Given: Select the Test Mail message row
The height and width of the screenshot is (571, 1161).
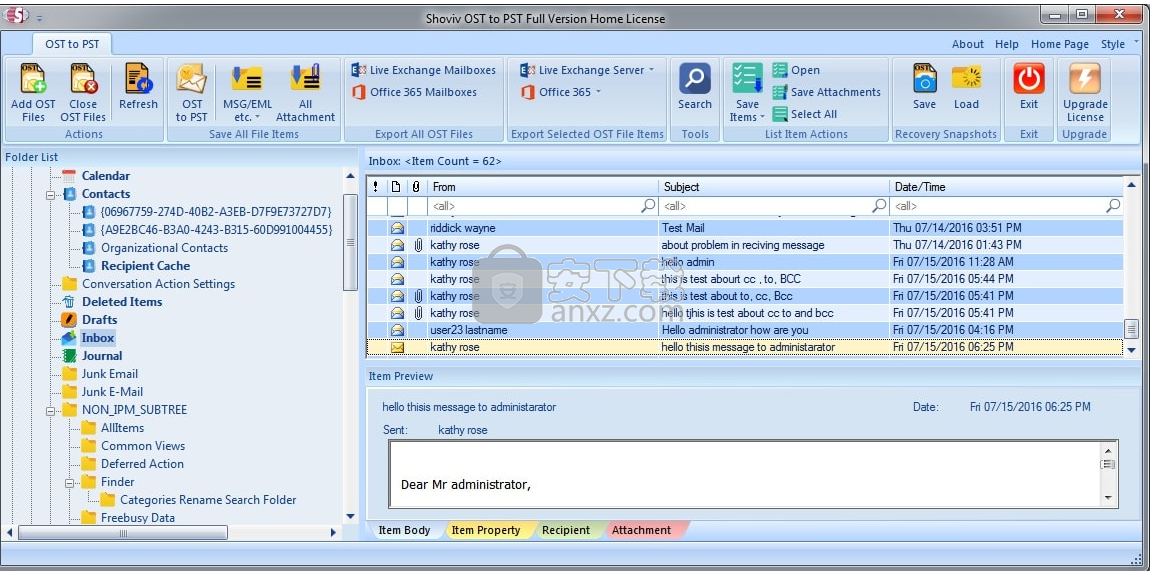Looking at the screenshot, I should (x=746, y=228).
